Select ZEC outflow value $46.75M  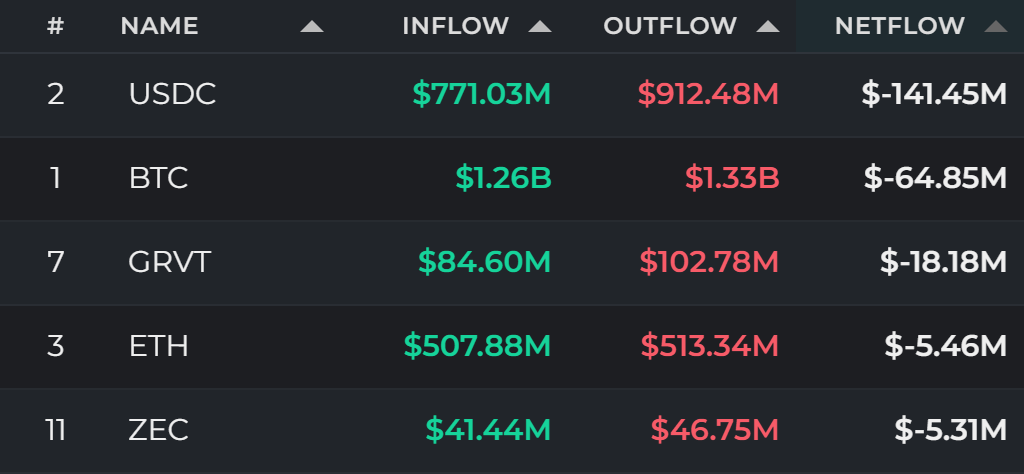pyautogui.click(x=715, y=430)
